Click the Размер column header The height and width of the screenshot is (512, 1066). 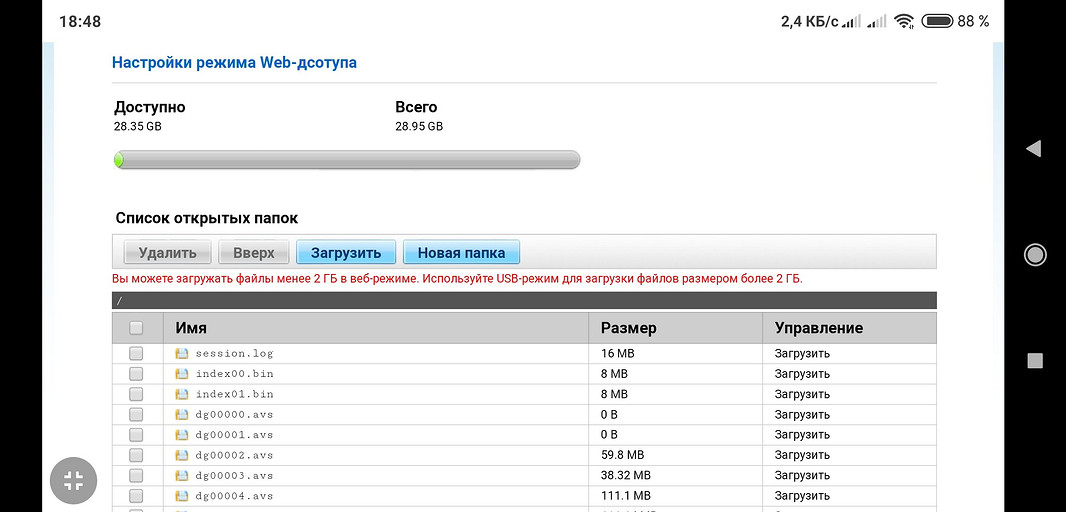(x=629, y=327)
